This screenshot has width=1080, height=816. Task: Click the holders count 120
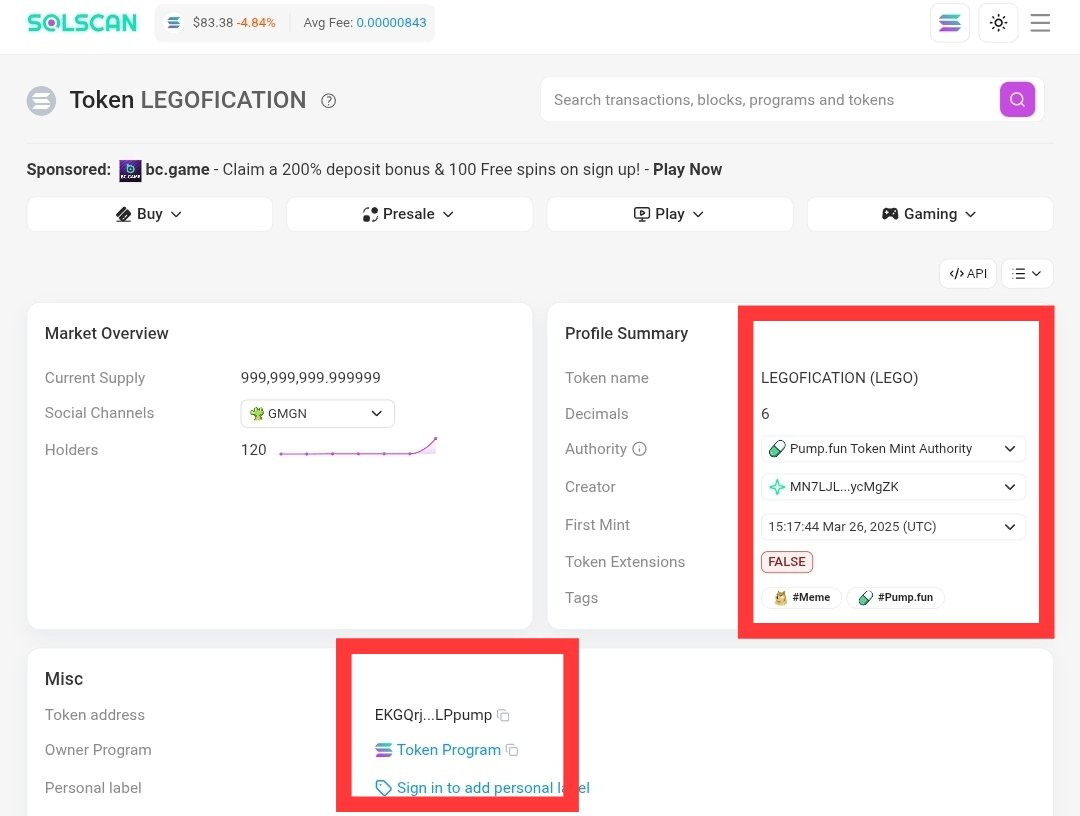[253, 450]
